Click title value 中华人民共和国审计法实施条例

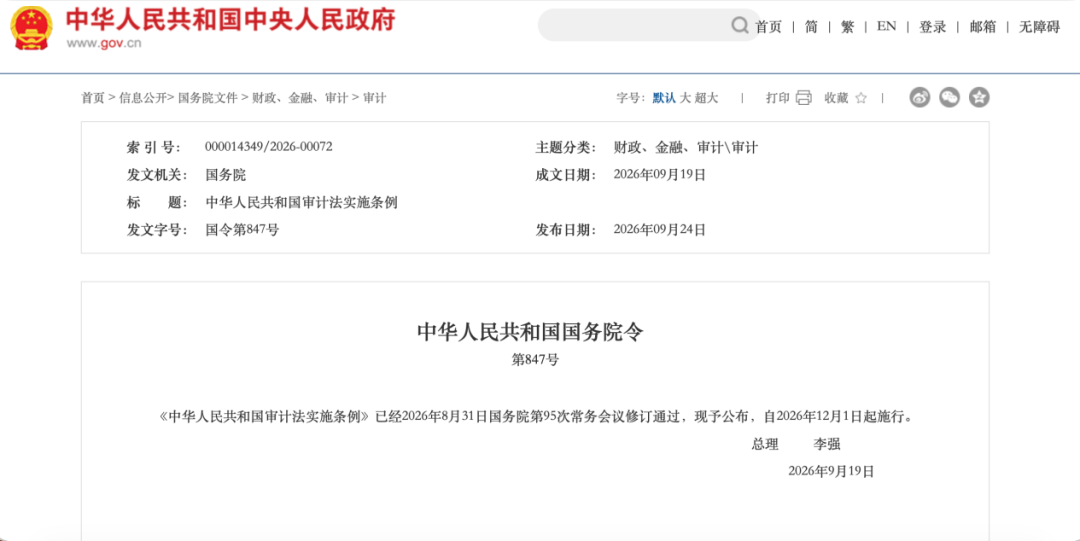point(302,203)
